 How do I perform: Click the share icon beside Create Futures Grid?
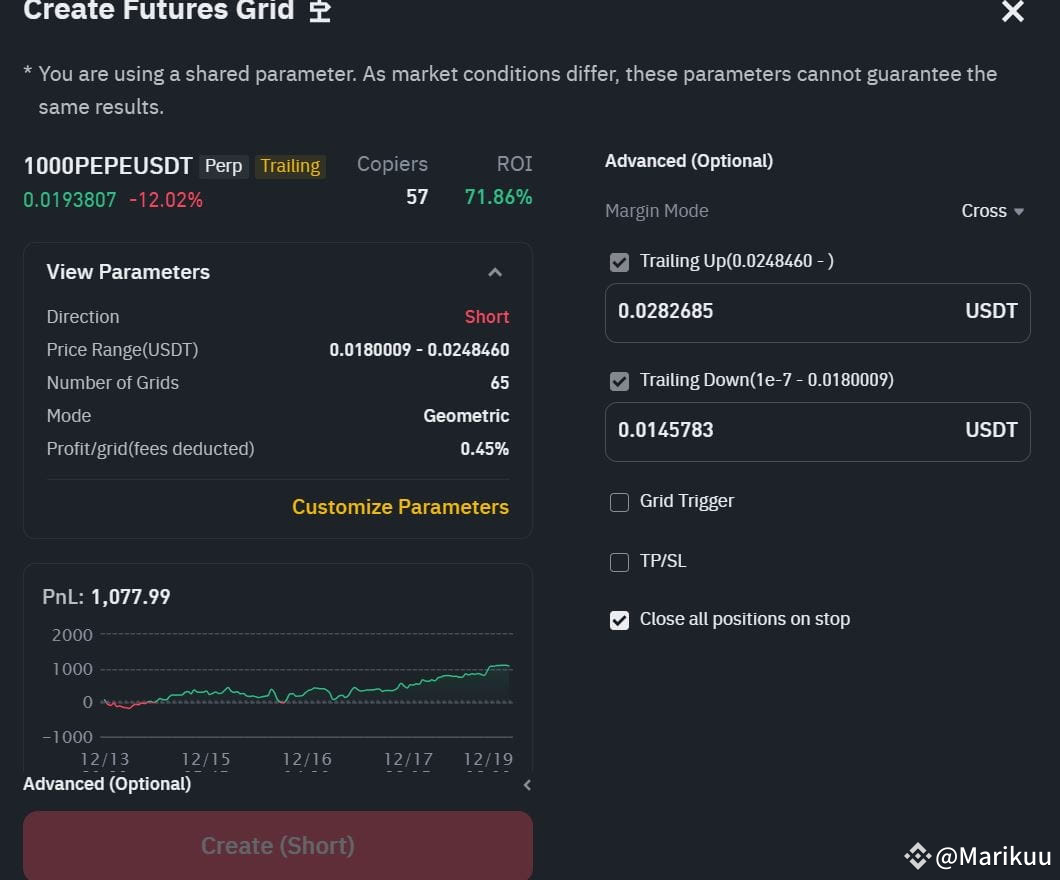pyautogui.click(x=319, y=12)
